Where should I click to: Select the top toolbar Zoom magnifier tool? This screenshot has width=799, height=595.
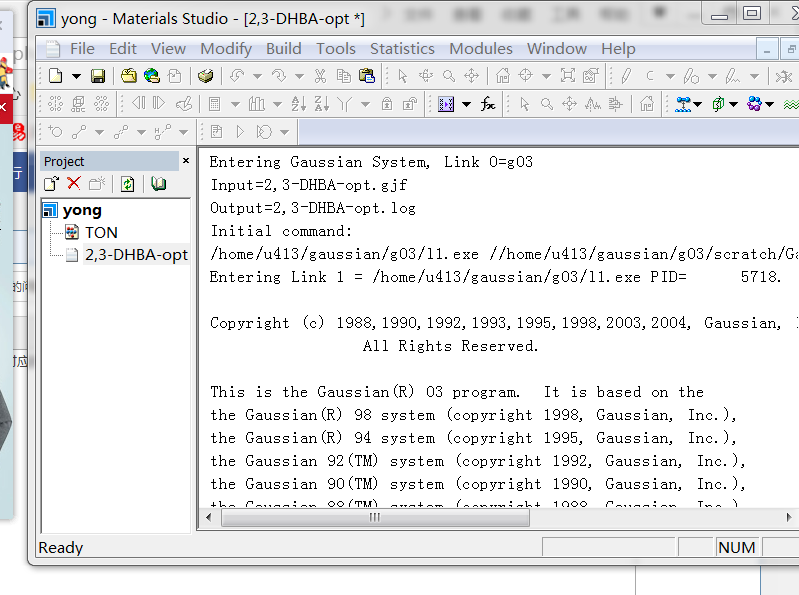click(449, 76)
